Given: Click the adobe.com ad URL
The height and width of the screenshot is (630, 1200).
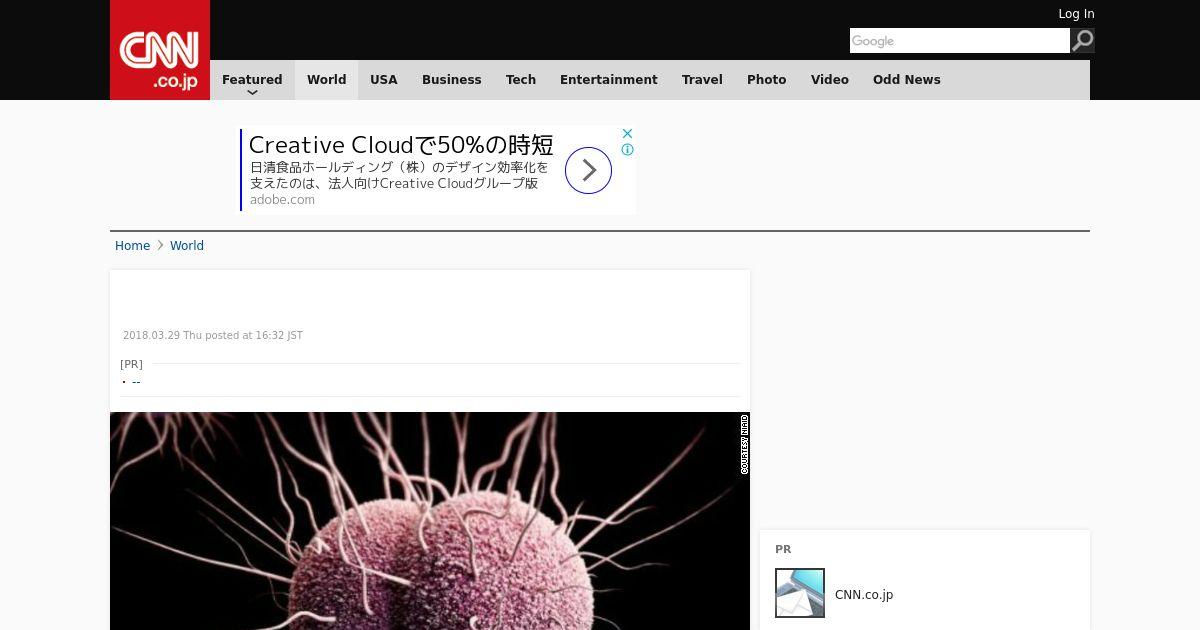Looking at the screenshot, I should click(x=282, y=200).
